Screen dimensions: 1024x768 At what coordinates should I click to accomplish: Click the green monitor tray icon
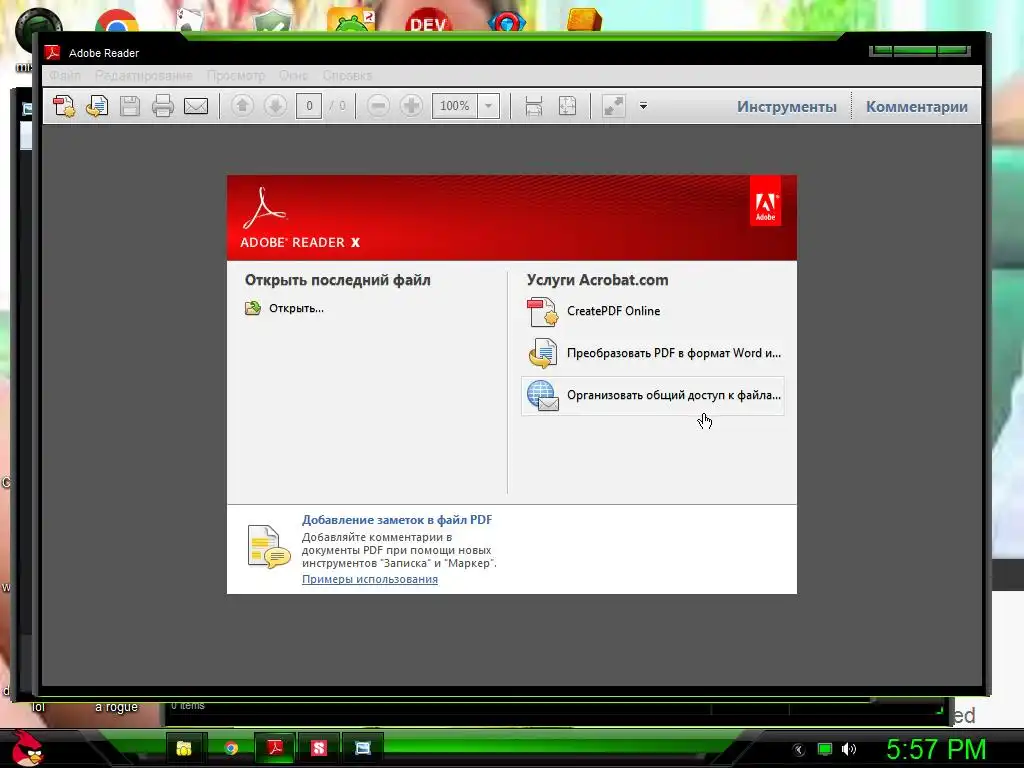click(825, 749)
